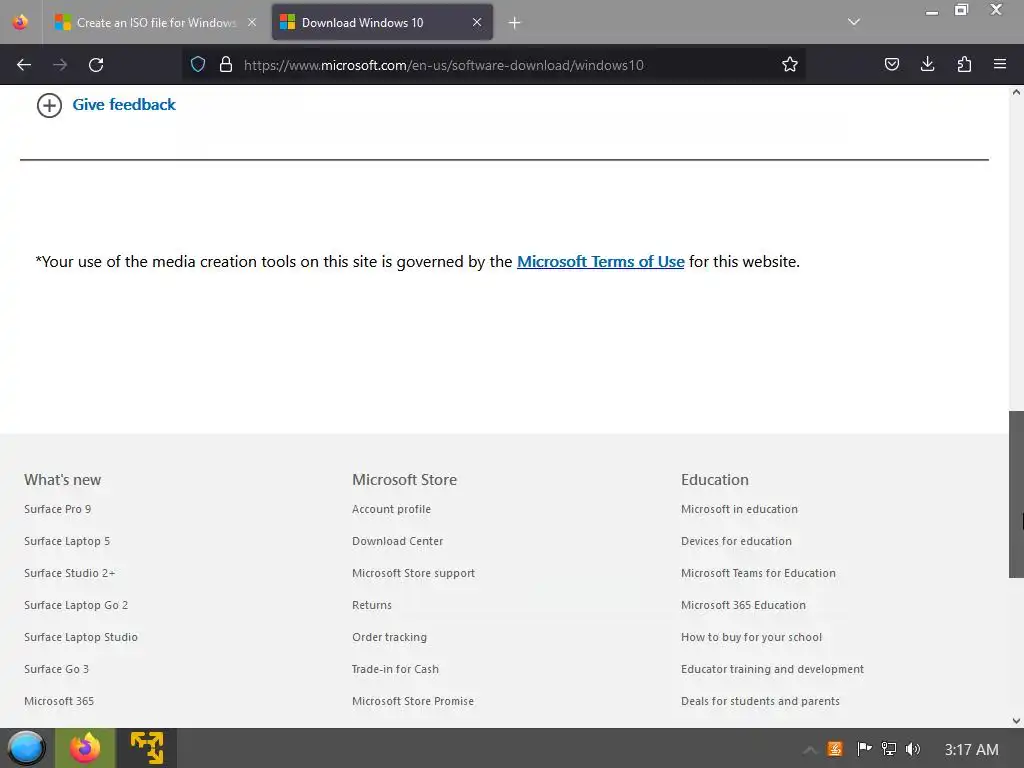
Task: Open the Save to Pocket icon
Action: click(891, 64)
